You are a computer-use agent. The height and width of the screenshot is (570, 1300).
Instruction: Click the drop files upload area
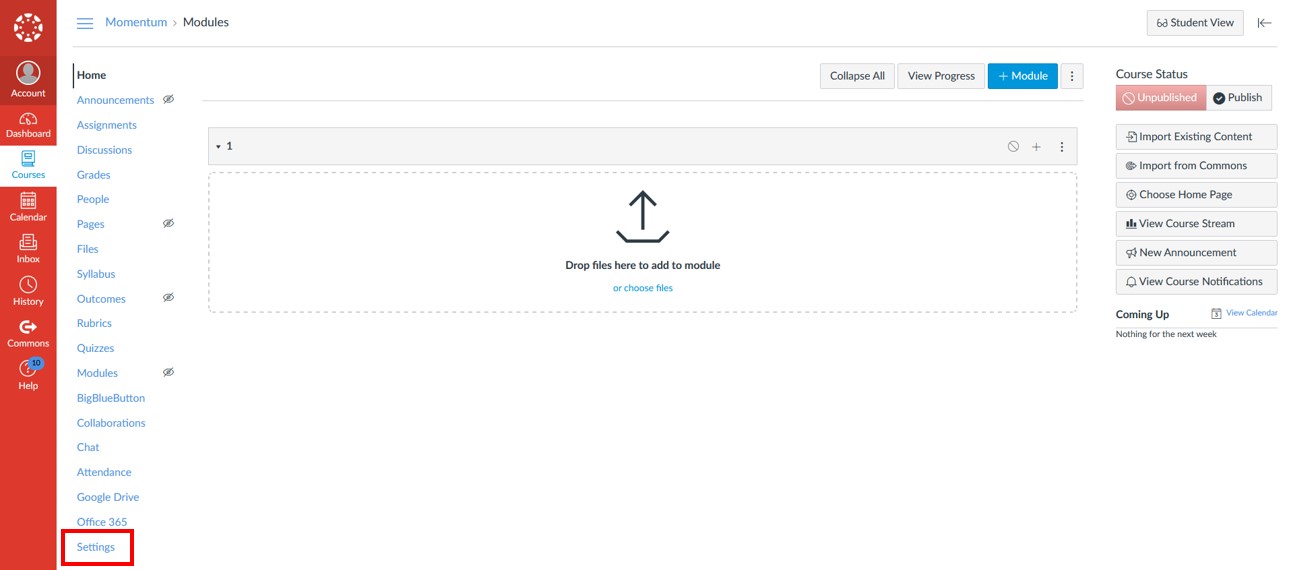[643, 230]
